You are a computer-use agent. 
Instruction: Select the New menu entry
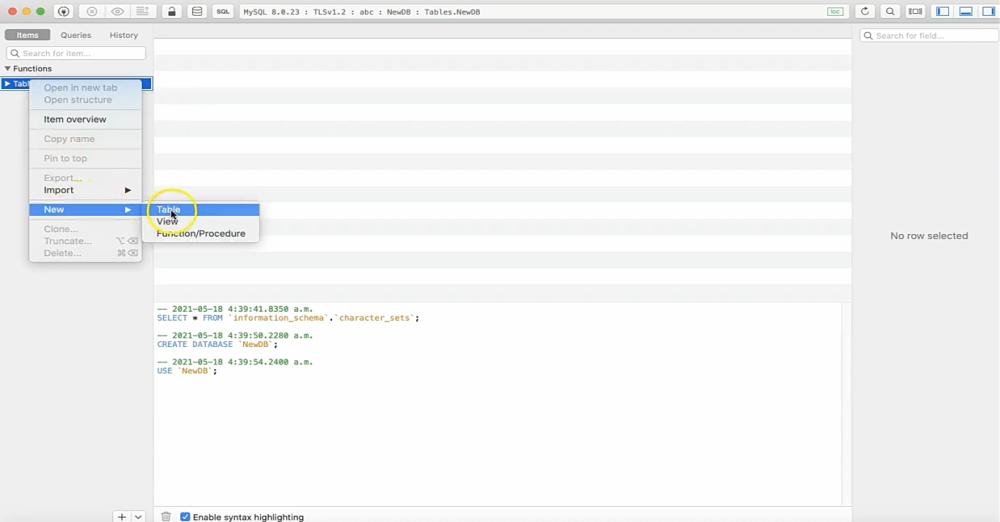click(x=85, y=209)
